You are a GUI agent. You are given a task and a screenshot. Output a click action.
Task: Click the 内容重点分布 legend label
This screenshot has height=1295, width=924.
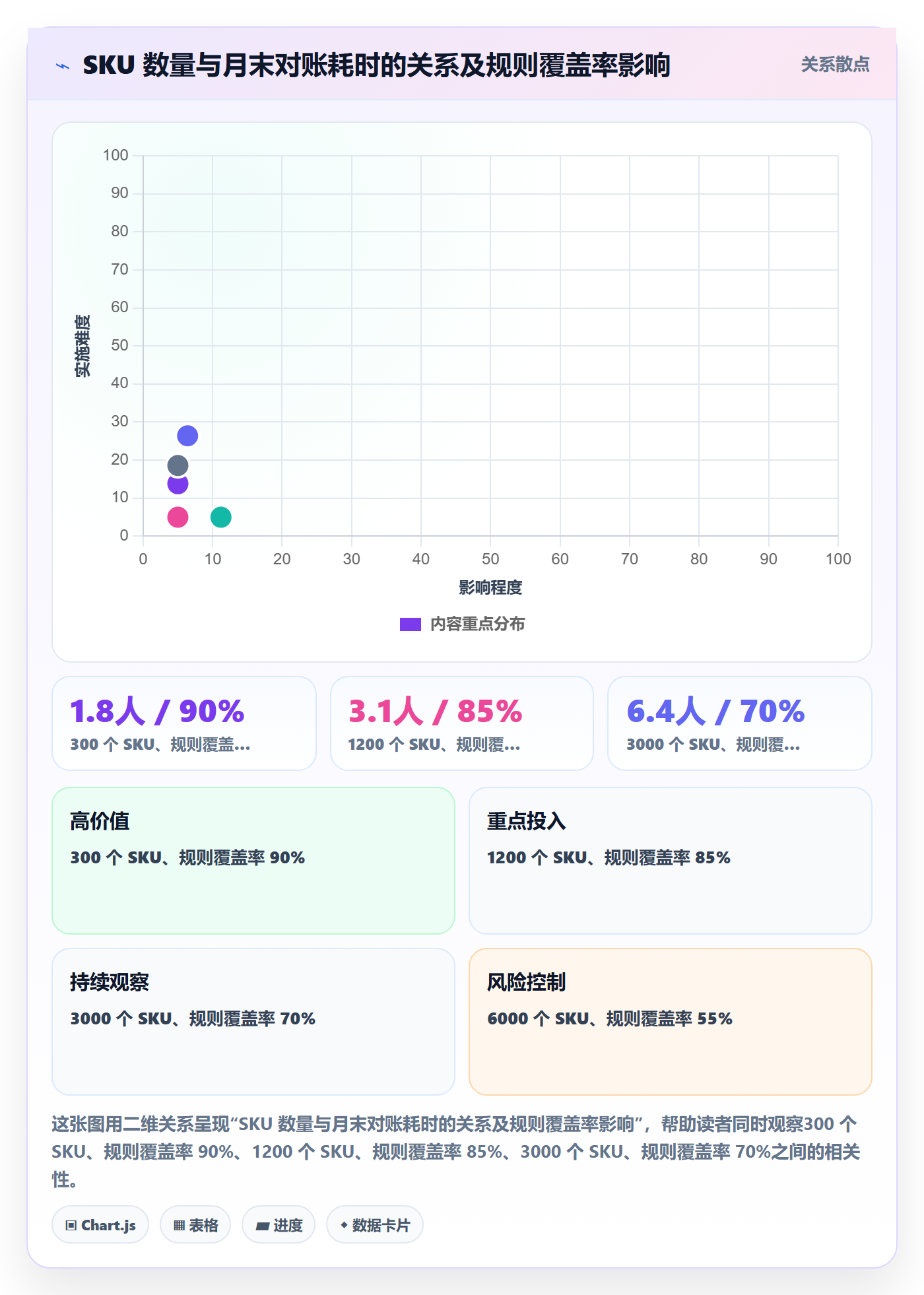point(477,624)
